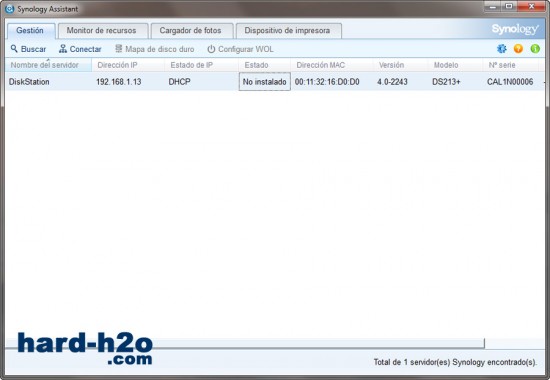Sort by Estado de IP column
This screenshot has width=550, height=380.
coord(201,65)
